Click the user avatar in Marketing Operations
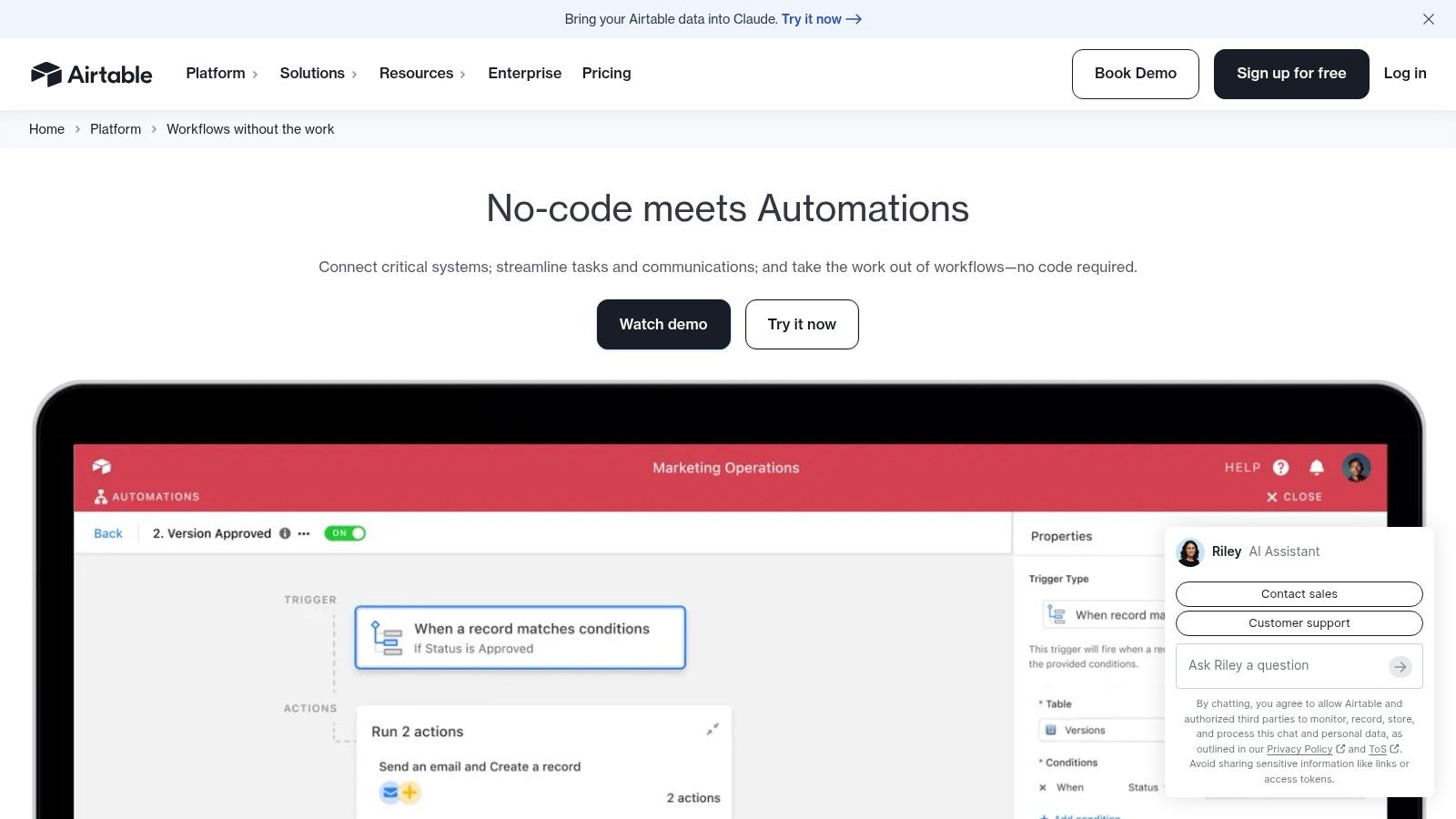 [x=1356, y=468]
